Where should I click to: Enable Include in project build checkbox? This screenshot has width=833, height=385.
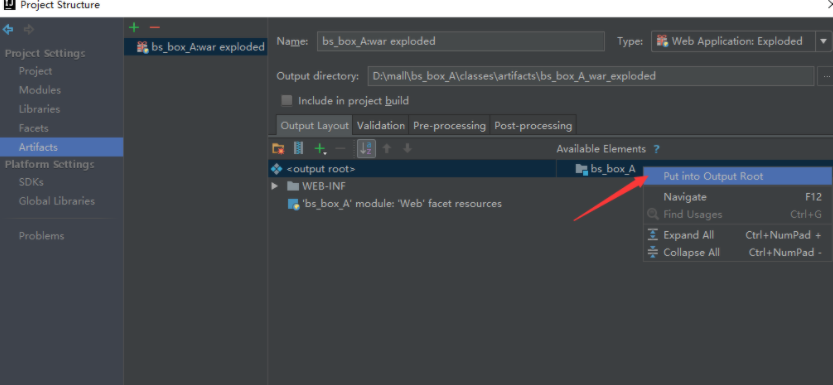(287, 100)
